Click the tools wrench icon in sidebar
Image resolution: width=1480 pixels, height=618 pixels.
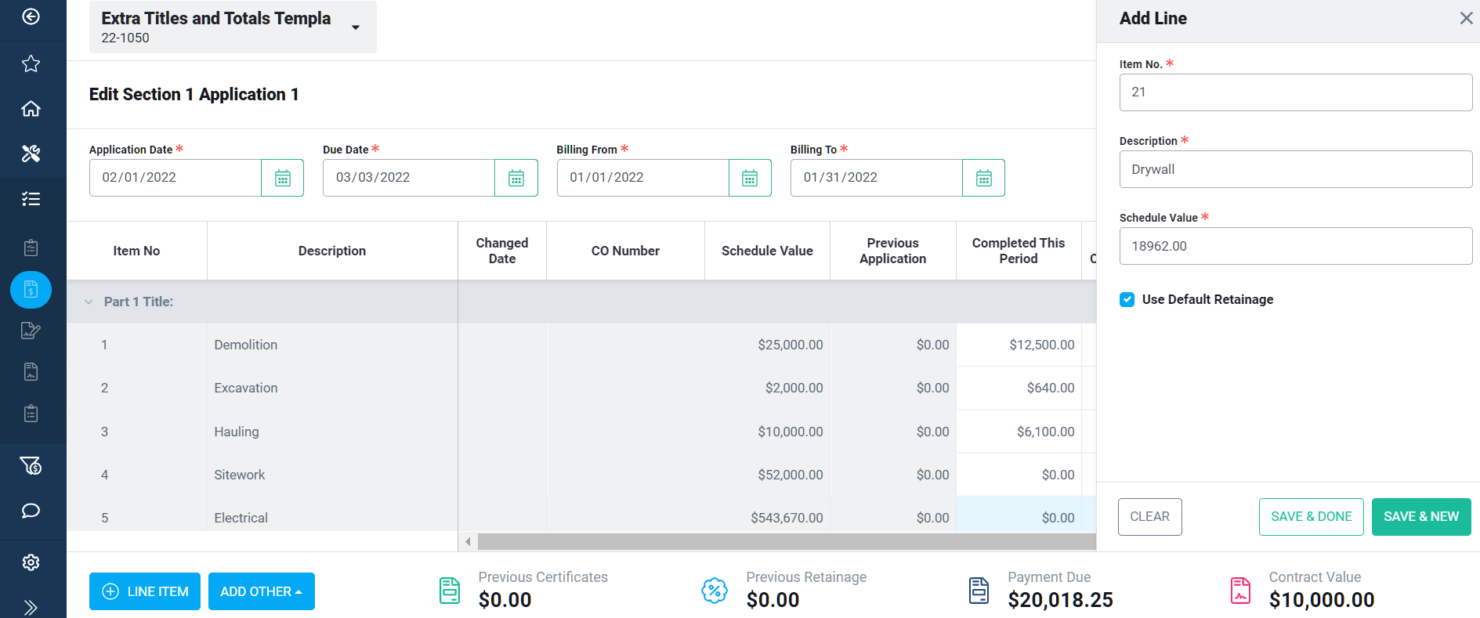(x=30, y=153)
